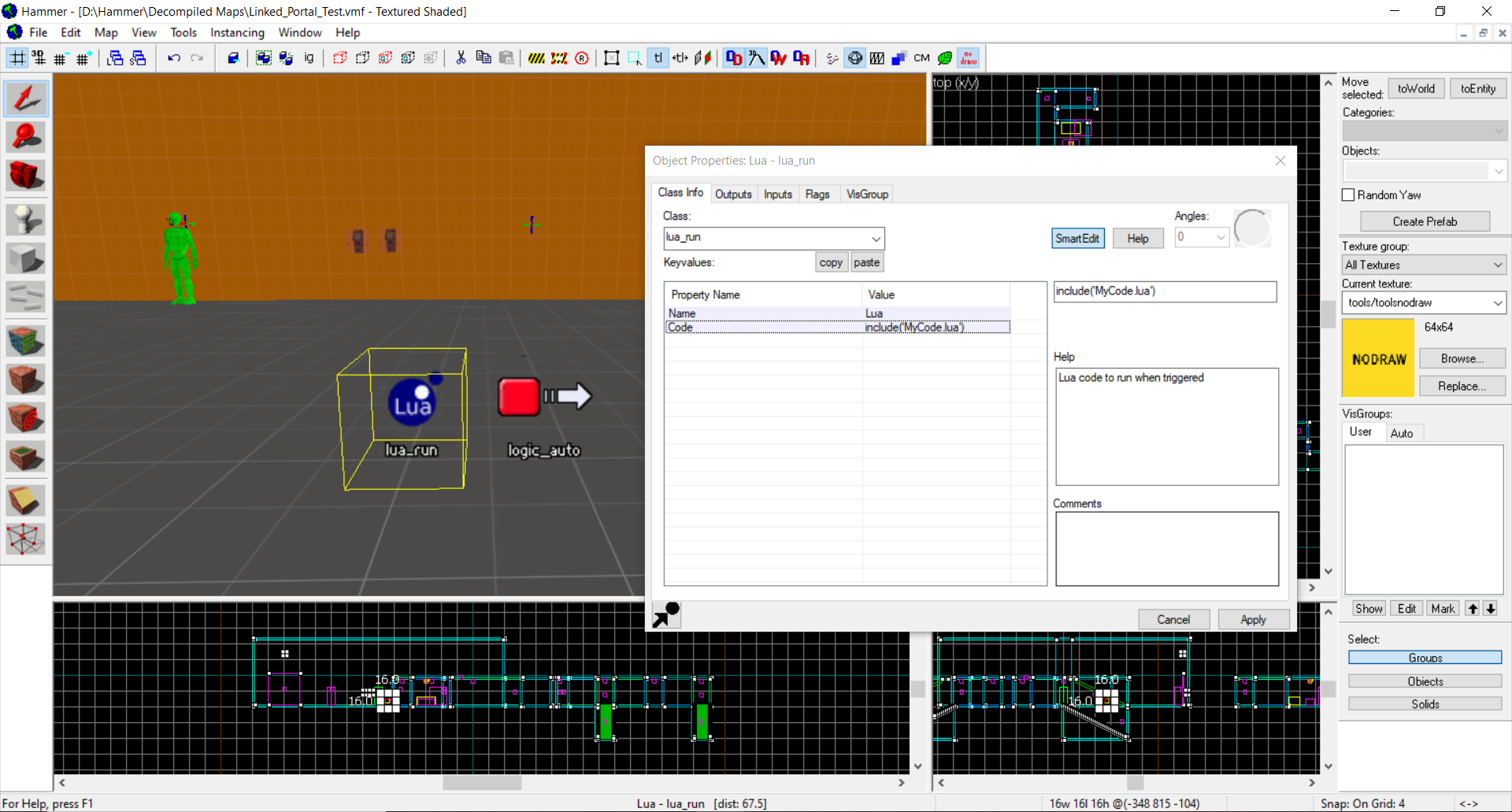This screenshot has width=1512, height=812.
Task: Switch to the Inputs tab
Action: point(778,194)
